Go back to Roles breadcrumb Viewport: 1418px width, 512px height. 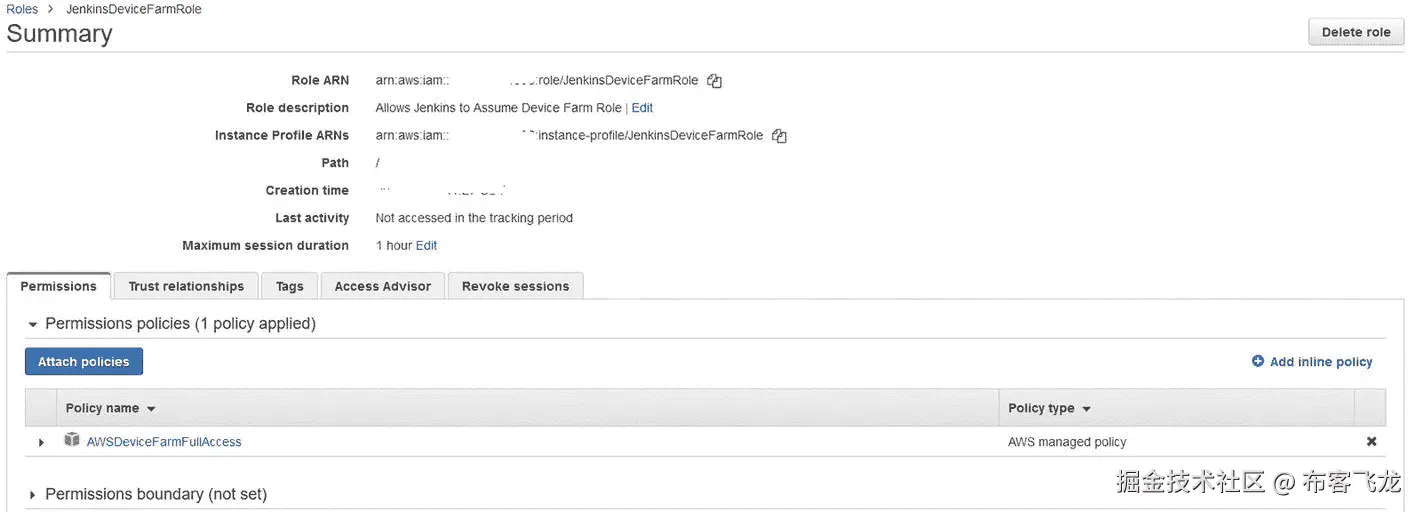tap(22, 9)
